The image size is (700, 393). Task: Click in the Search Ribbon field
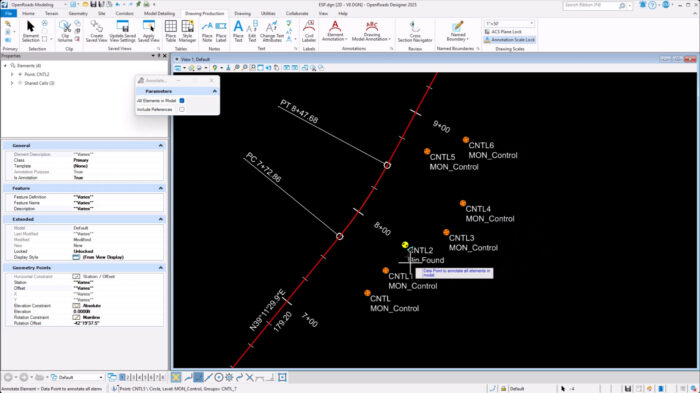(x=594, y=5)
